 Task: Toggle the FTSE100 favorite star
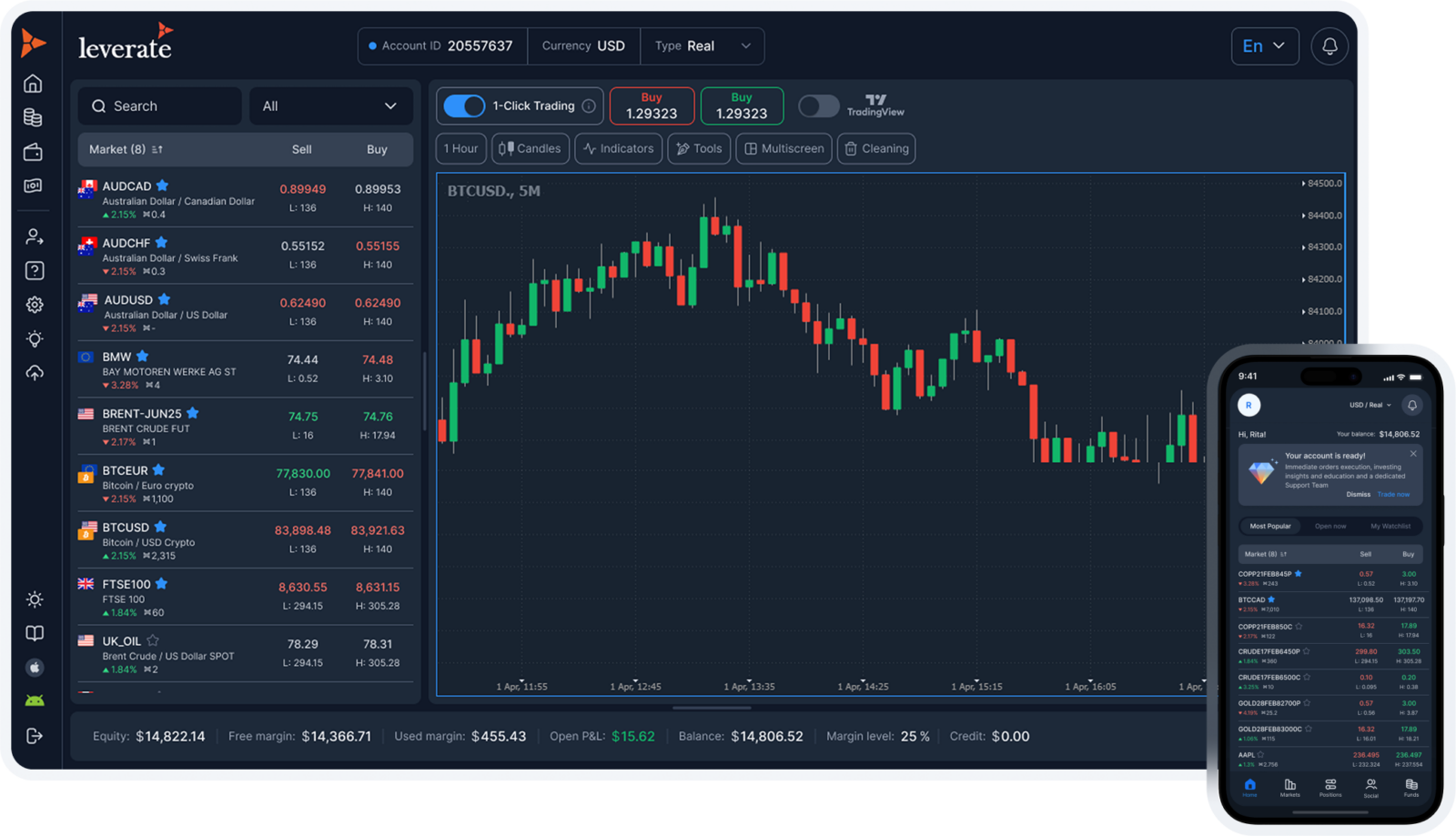161,584
